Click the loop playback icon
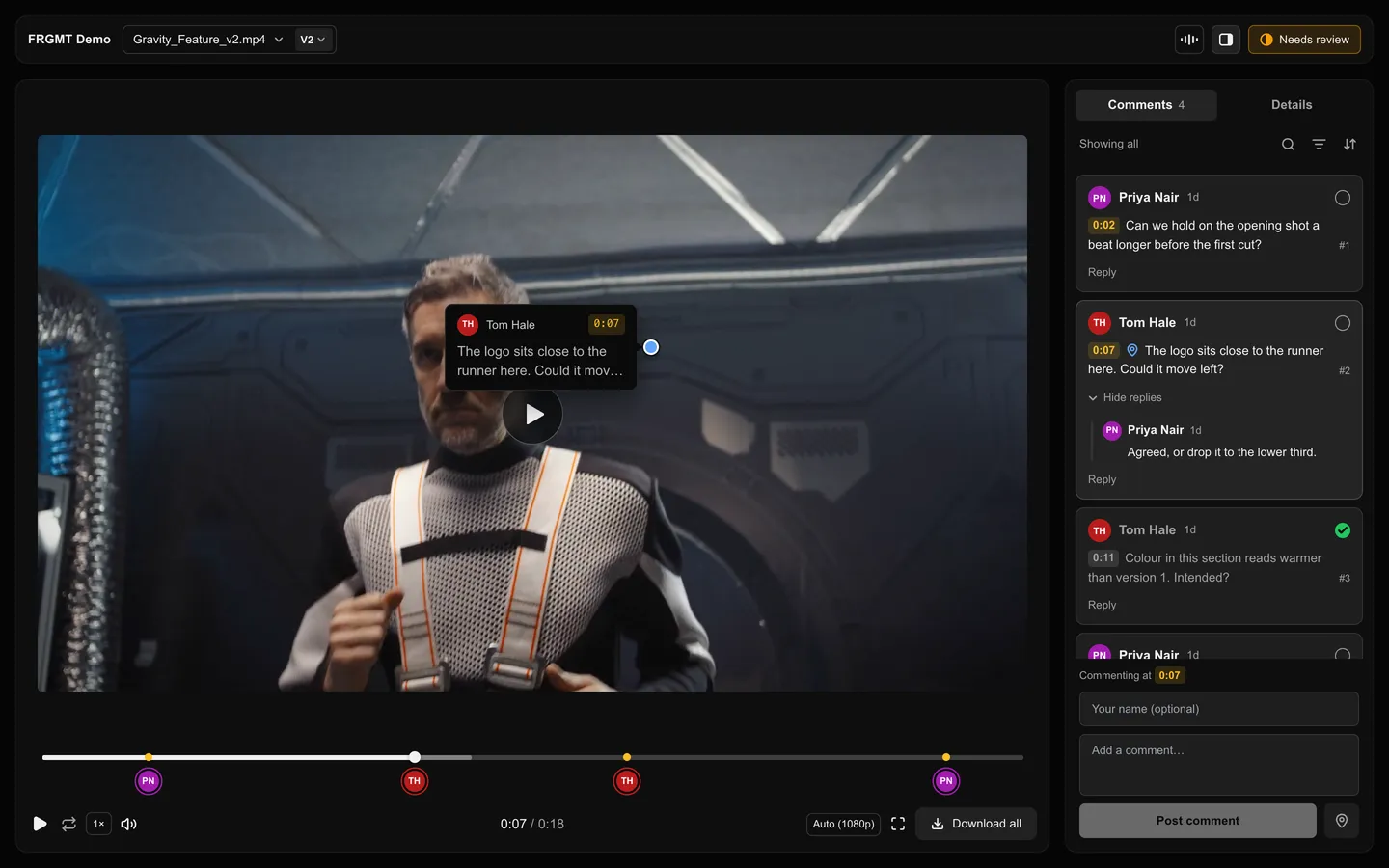Viewport: 1389px width, 868px height. click(68, 824)
